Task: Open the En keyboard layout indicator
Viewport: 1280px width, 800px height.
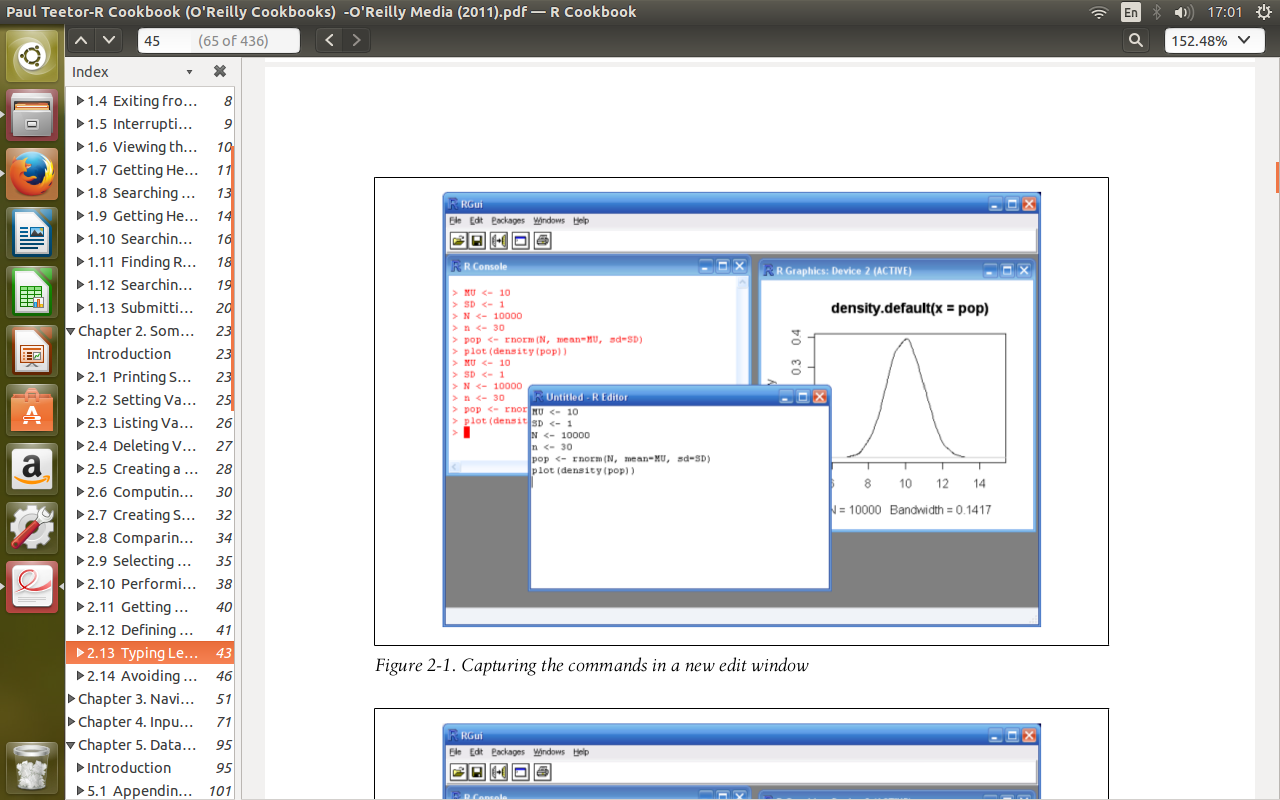Action: tap(1130, 12)
